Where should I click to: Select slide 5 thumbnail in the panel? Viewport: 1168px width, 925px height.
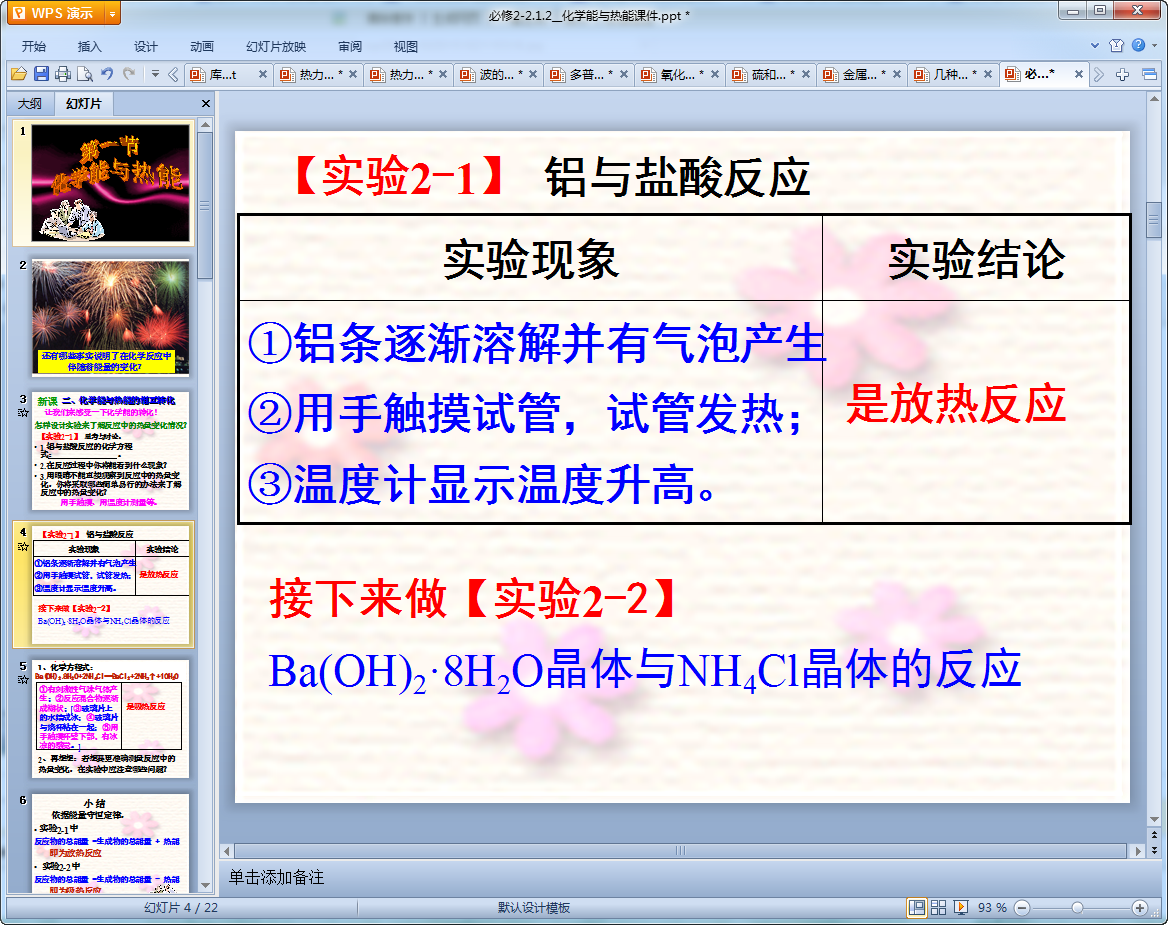point(110,718)
